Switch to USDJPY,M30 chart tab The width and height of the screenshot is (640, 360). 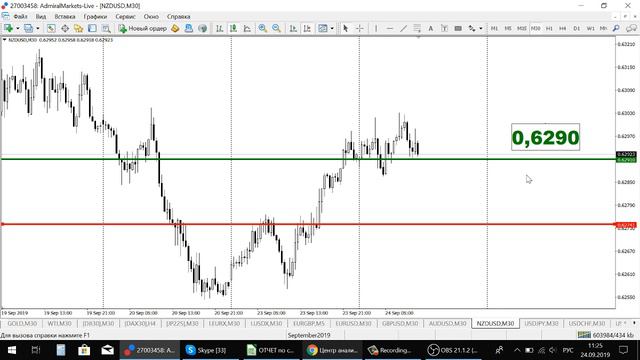tap(541, 323)
